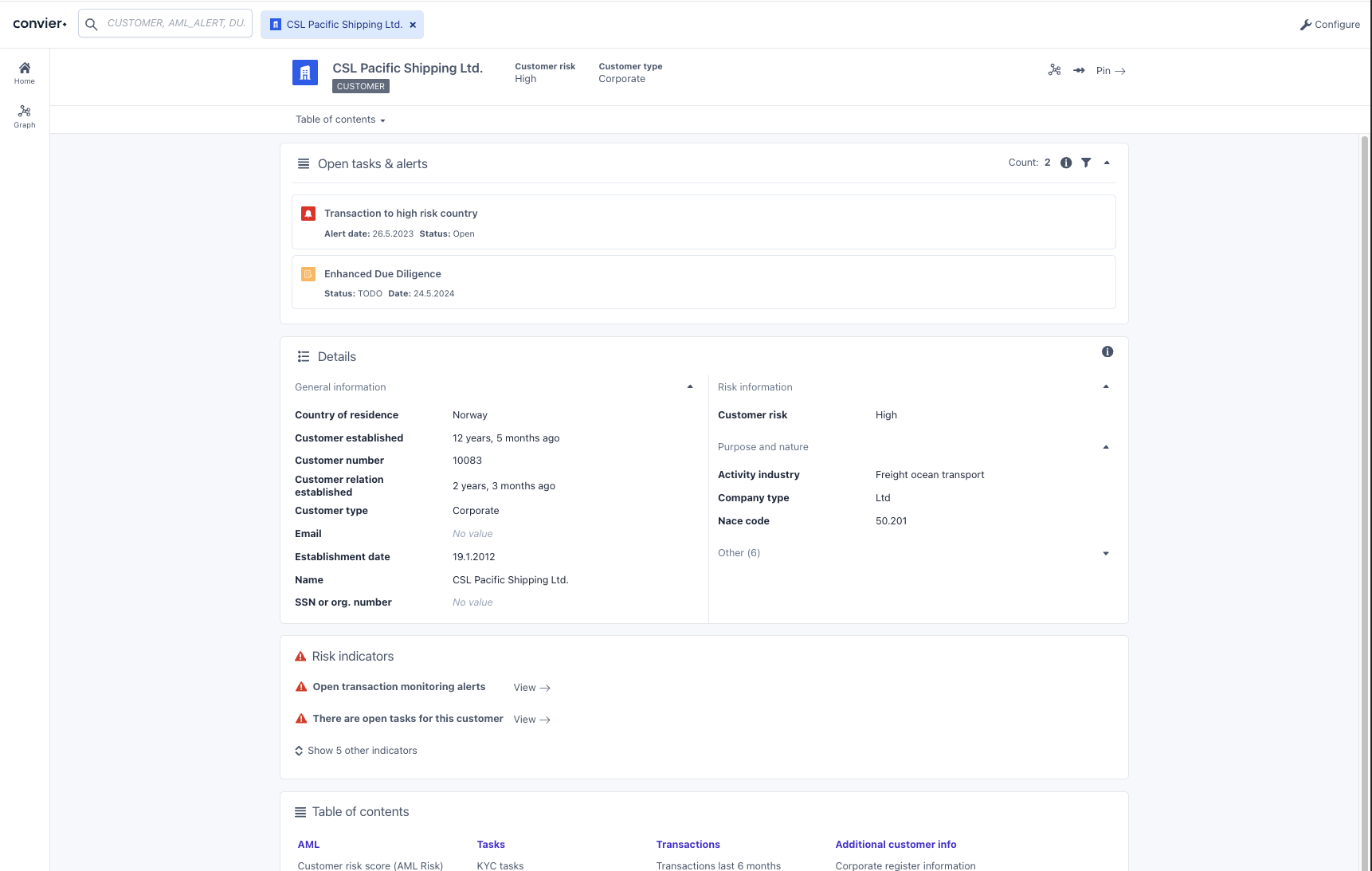Go to Customer risk score (AML Risk)
The height and width of the screenshot is (871, 1372).
coord(370,865)
